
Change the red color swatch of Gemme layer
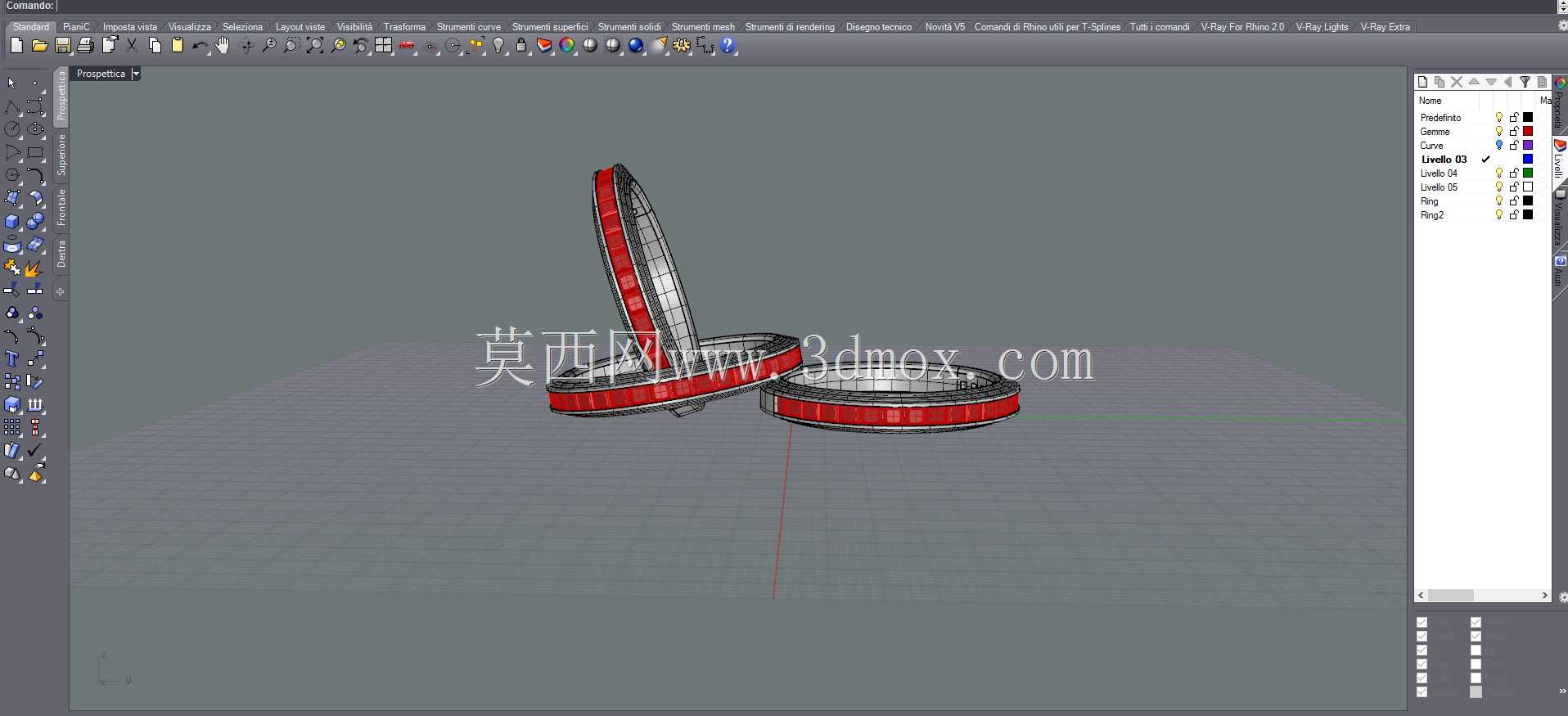pyautogui.click(x=1528, y=132)
